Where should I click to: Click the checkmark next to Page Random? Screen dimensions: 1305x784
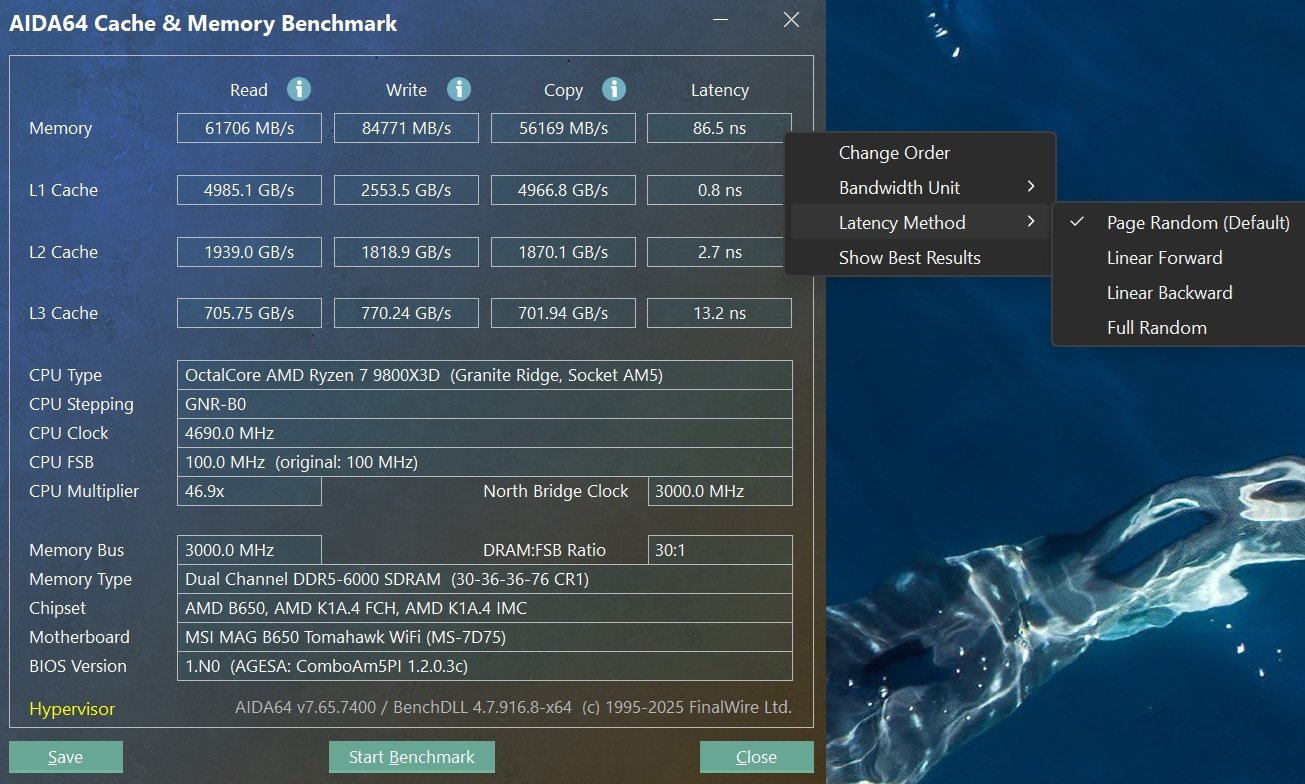tap(1077, 222)
